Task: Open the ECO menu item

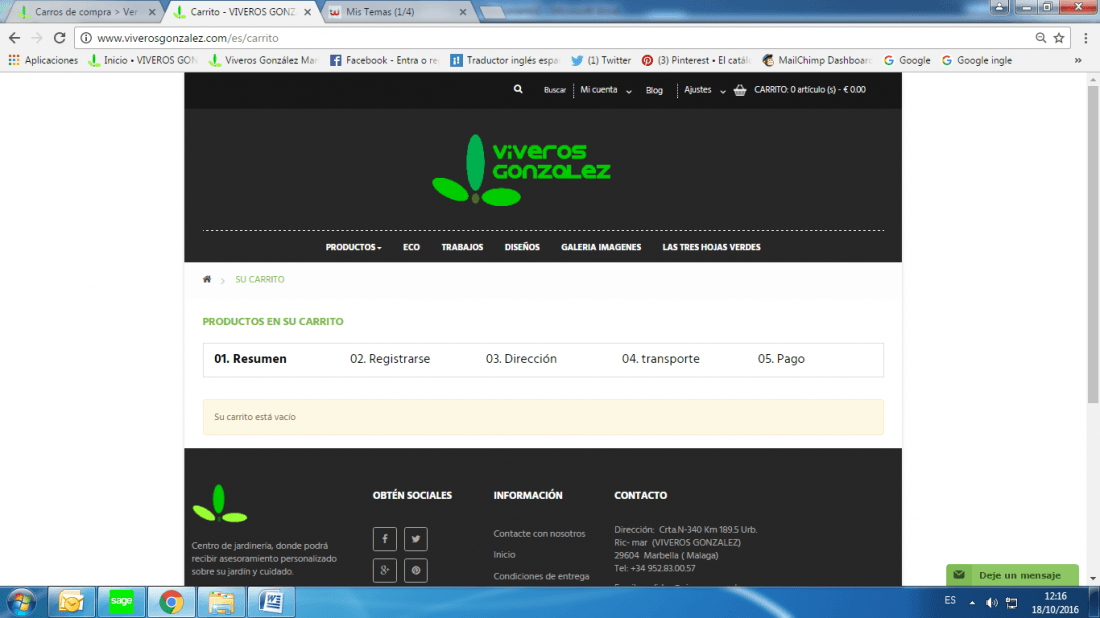Action: tap(411, 247)
